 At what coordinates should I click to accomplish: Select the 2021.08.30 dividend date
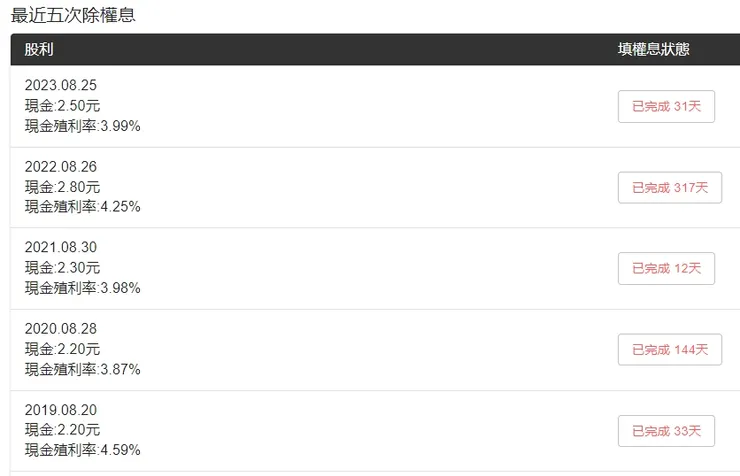coord(61,248)
